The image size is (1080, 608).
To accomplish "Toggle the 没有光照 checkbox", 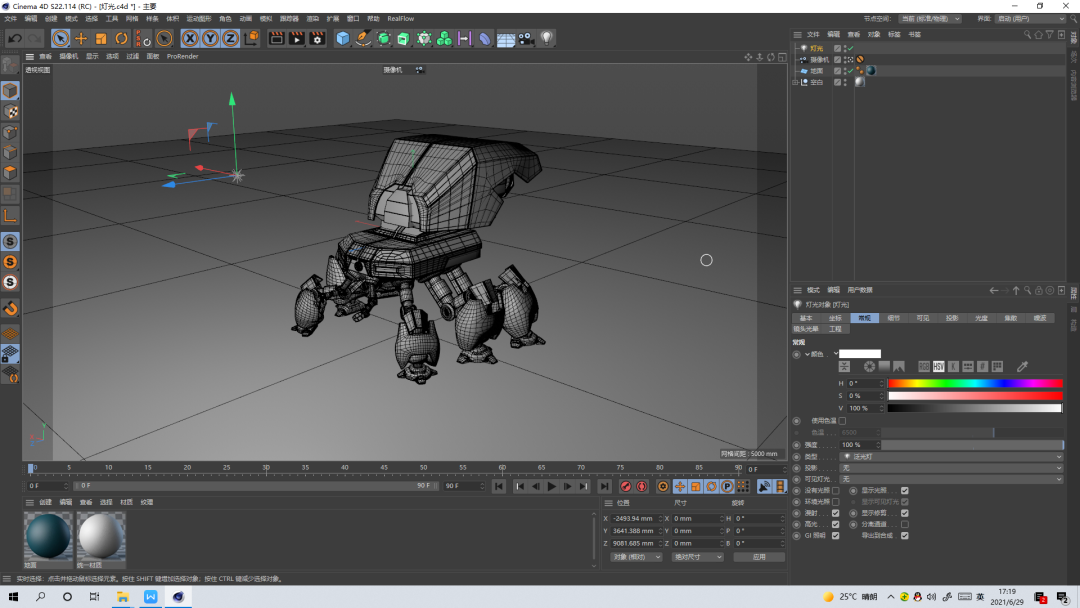I will pyautogui.click(x=835, y=491).
